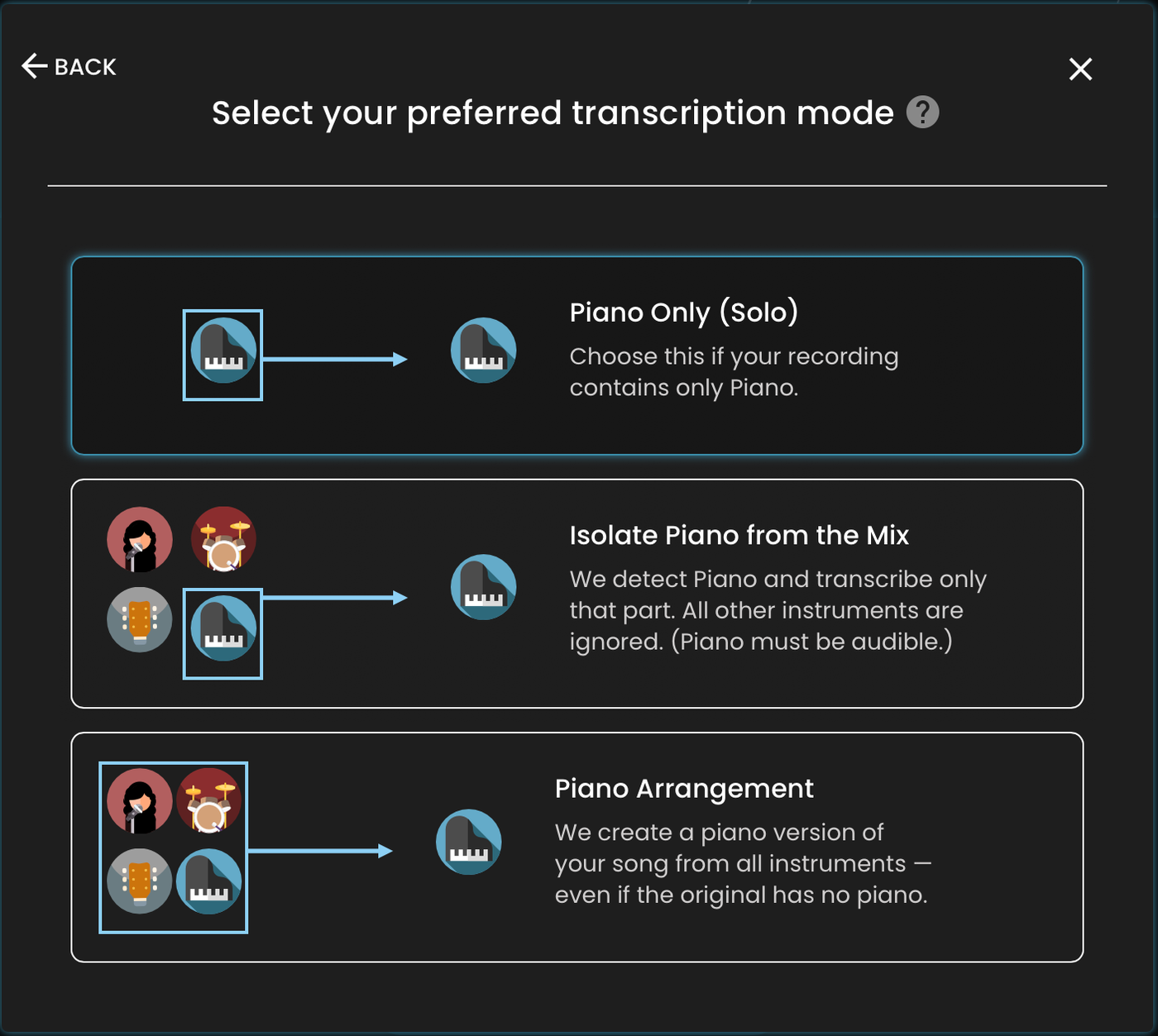Click the 'Piano Arrangement' title text

coord(684,789)
